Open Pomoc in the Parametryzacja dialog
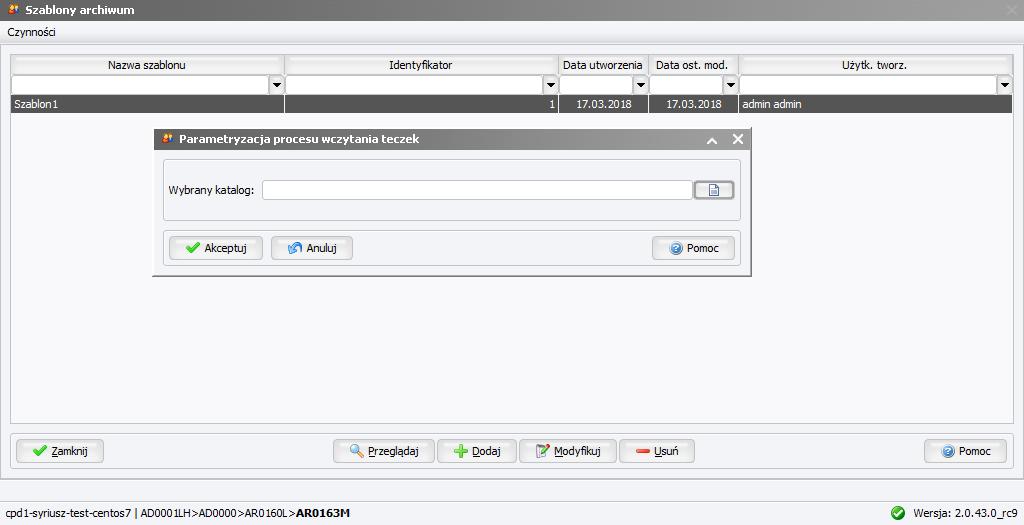Image resolution: width=1024 pixels, height=525 pixels. coord(694,248)
